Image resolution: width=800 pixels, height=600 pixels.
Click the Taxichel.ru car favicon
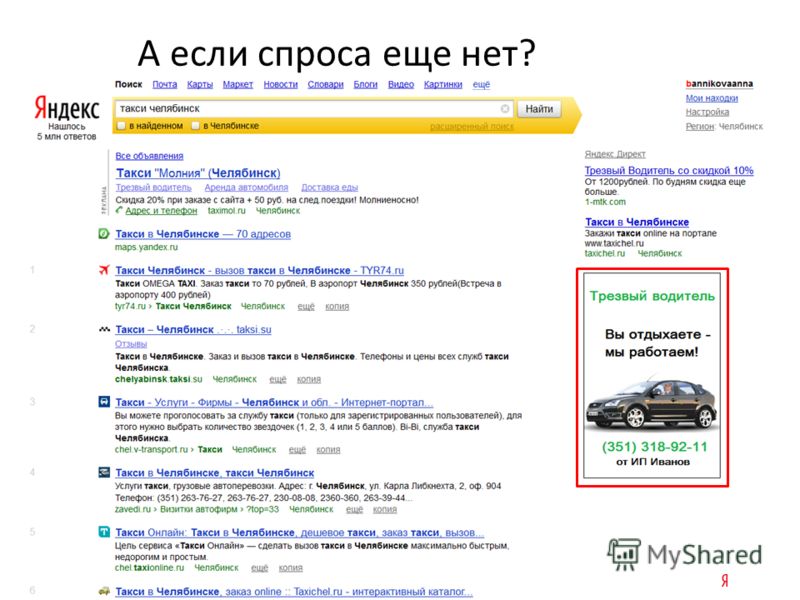click(x=104, y=591)
